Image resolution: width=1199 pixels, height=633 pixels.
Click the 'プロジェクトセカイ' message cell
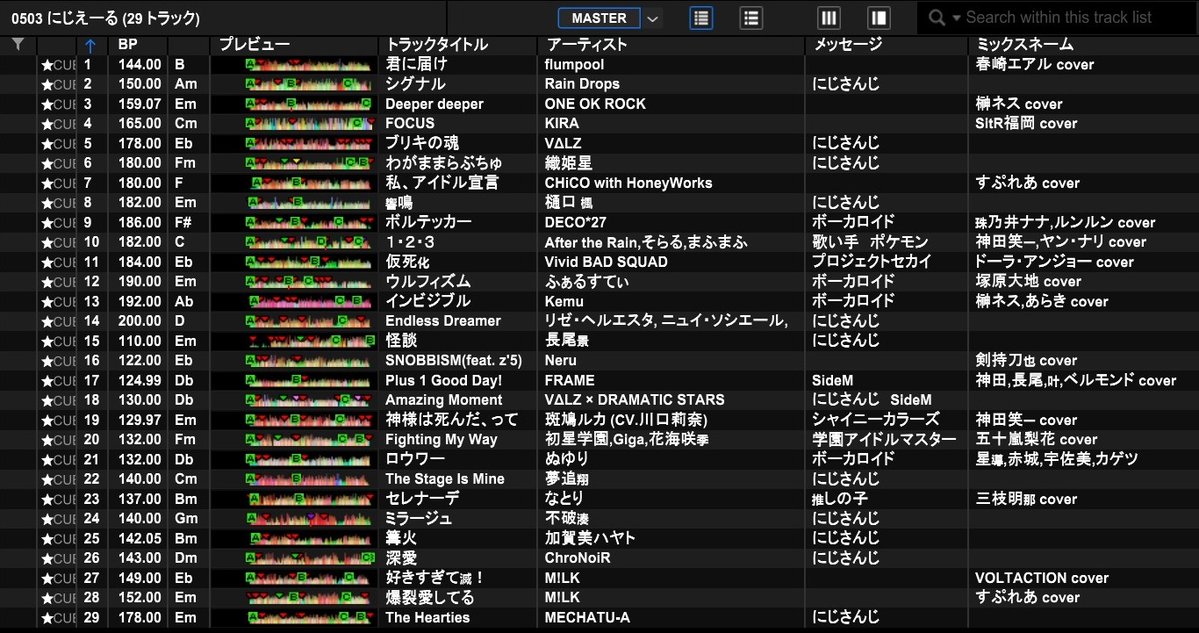[872, 262]
